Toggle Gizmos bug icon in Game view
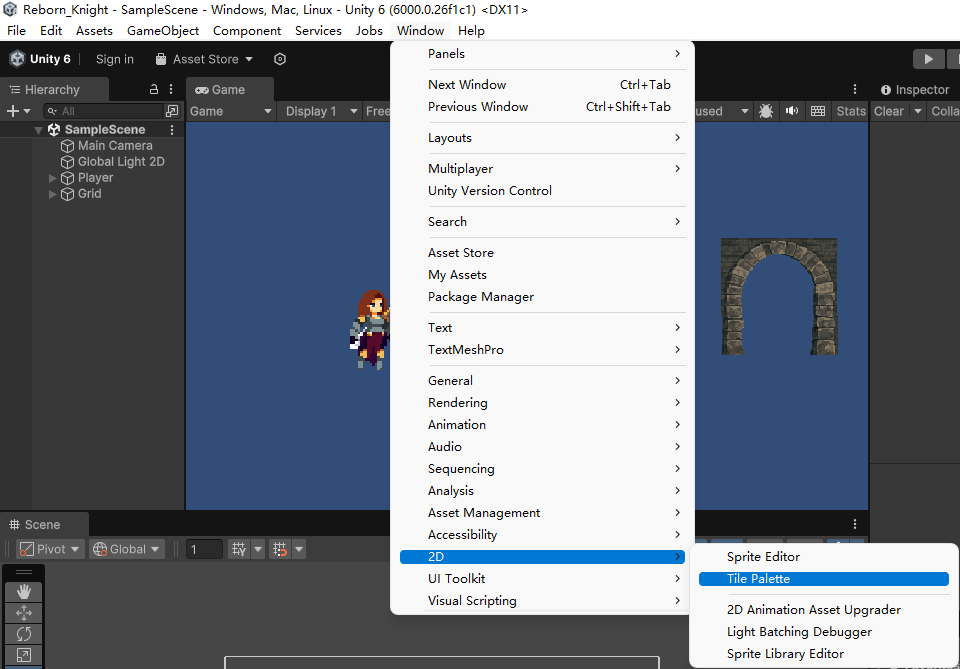Image resolution: width=960 pixels, height=669 pixels. 765,111
